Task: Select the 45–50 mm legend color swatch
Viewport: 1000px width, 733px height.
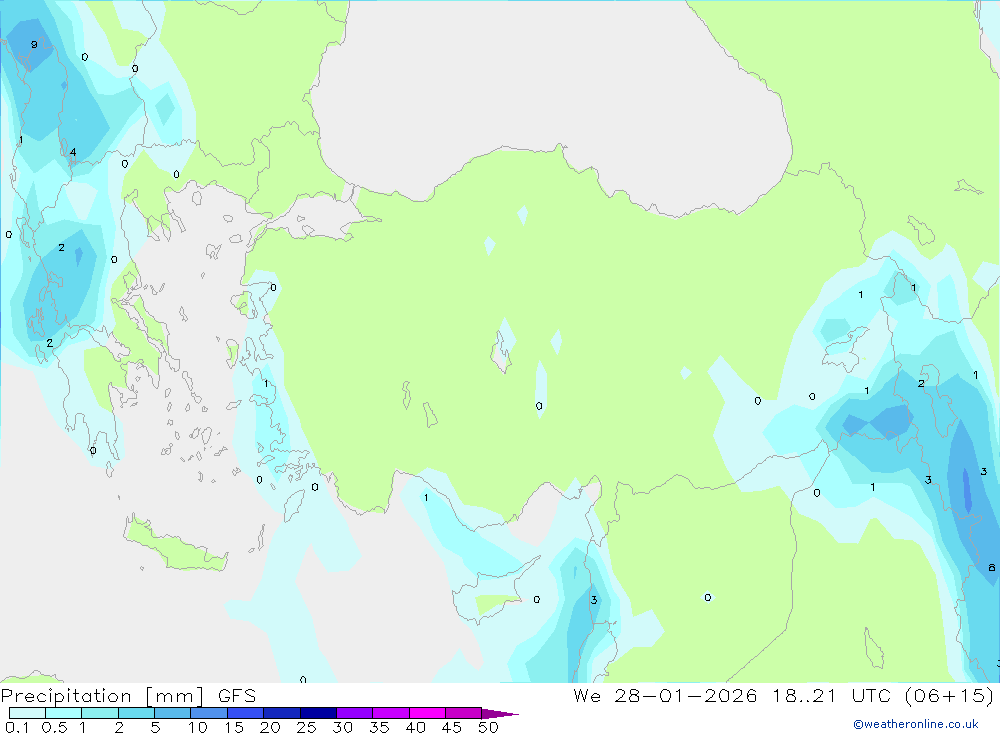Action: click(x=463, y=713)
